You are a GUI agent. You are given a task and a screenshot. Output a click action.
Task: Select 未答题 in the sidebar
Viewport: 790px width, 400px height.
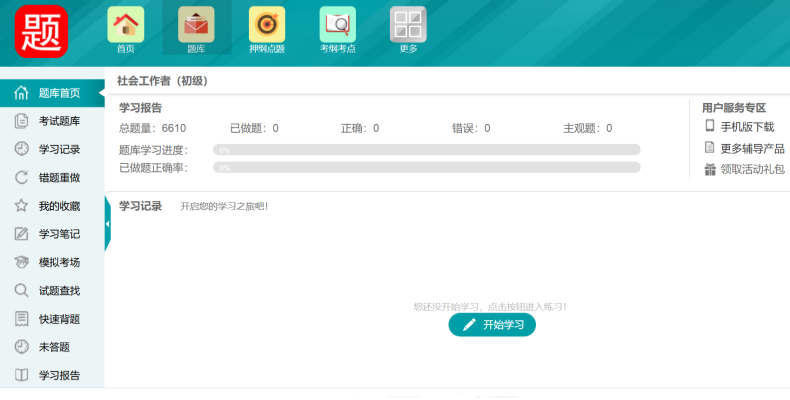[52, 347]
